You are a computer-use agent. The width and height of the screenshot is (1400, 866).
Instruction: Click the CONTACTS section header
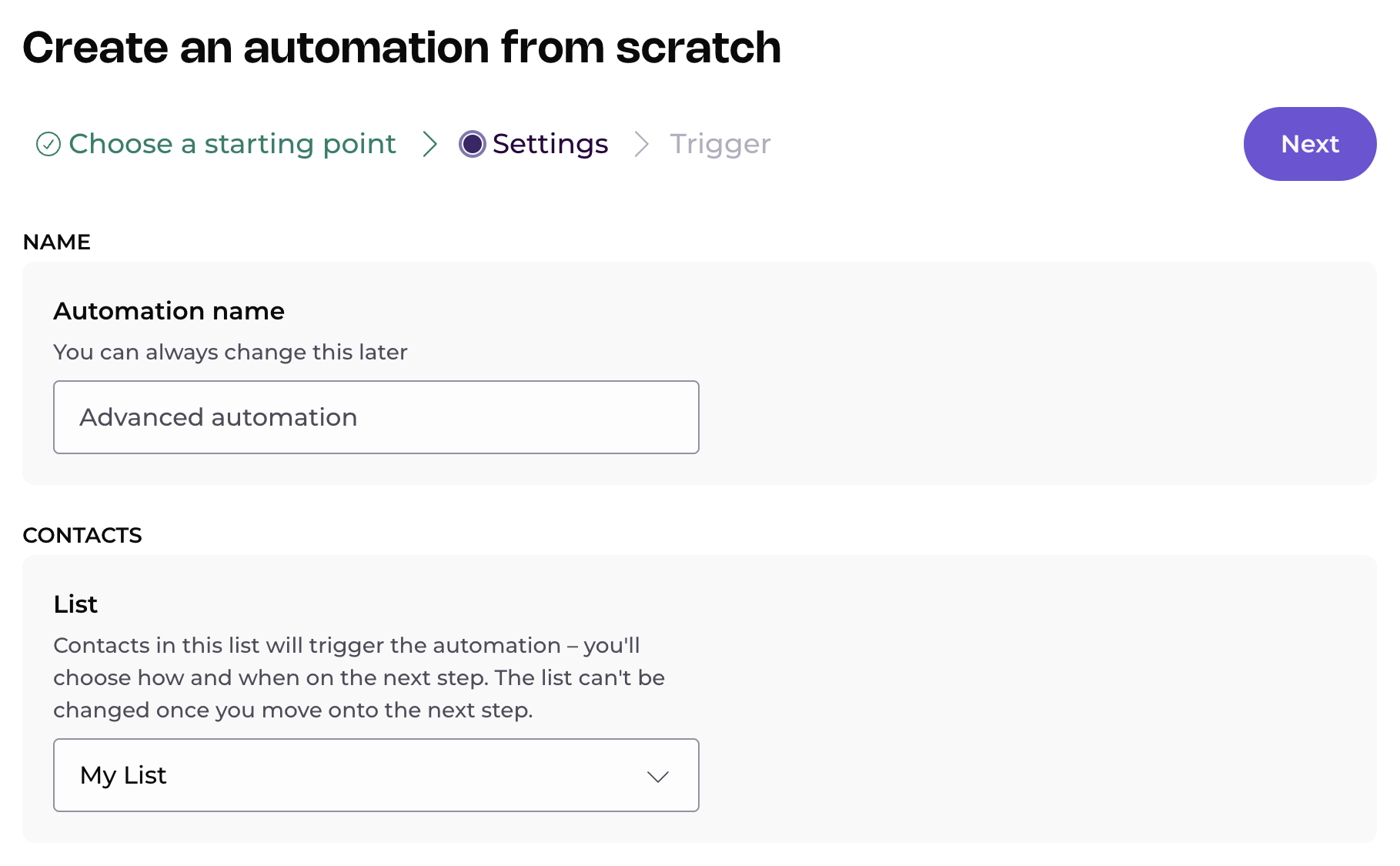click(82, 535)
